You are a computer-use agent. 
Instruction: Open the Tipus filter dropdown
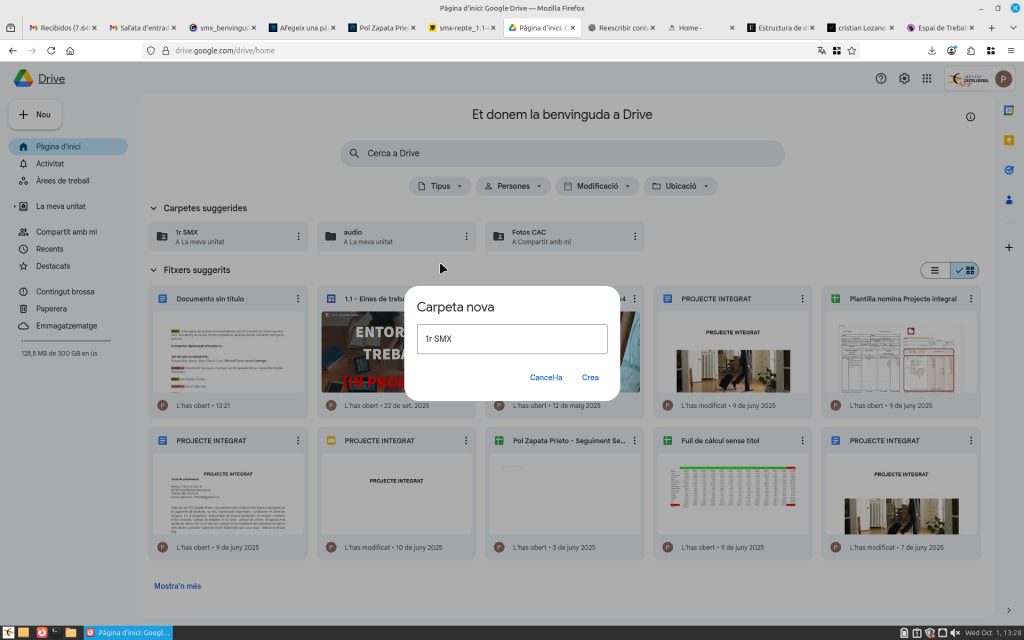click(x=440, y=186)
